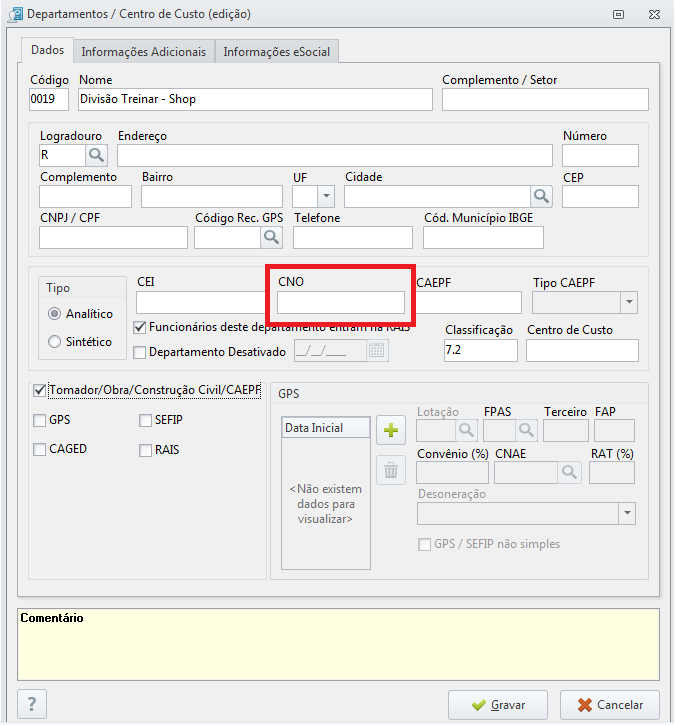Toggle Funcionários deste departamento entram na RAIS

[140, 327]
